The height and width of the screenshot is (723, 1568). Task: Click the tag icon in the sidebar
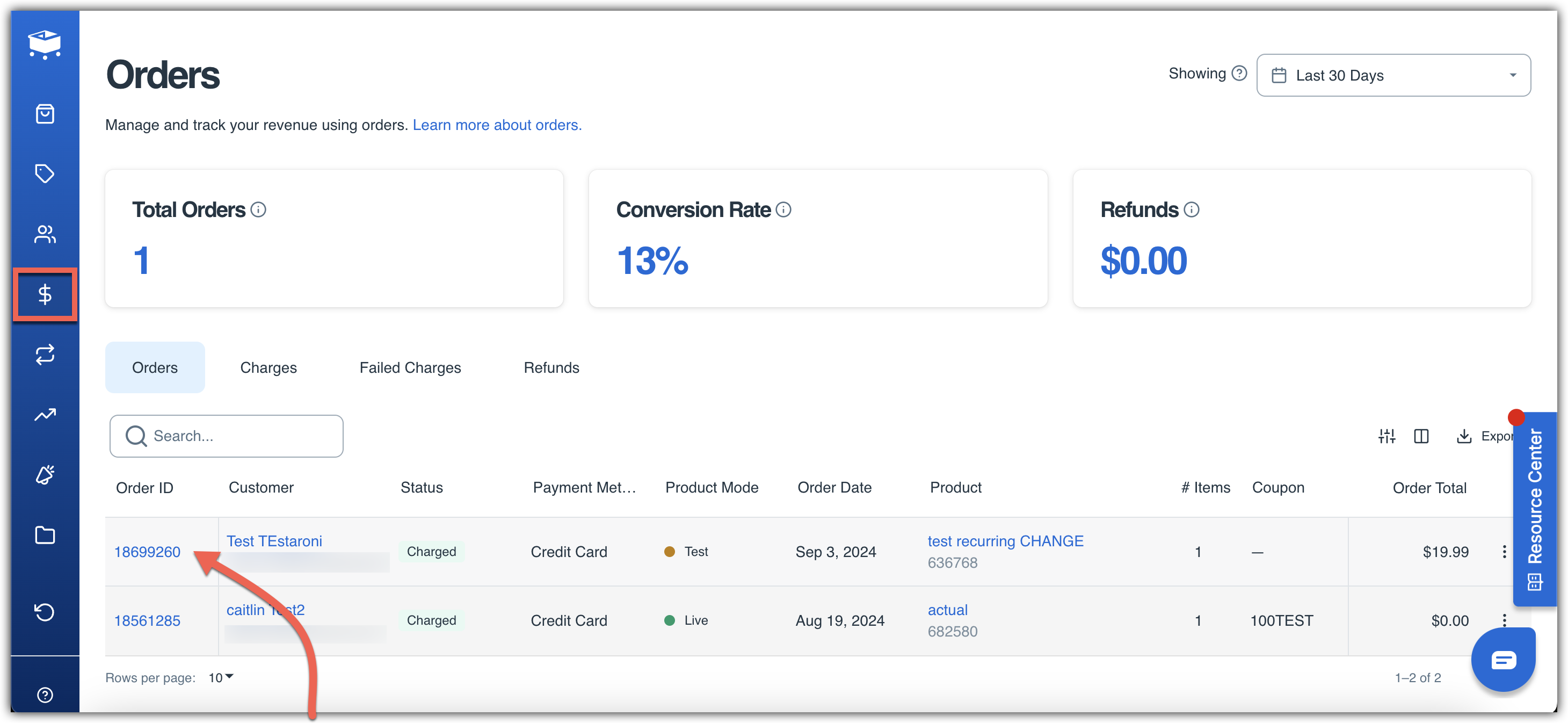[45, 173]
